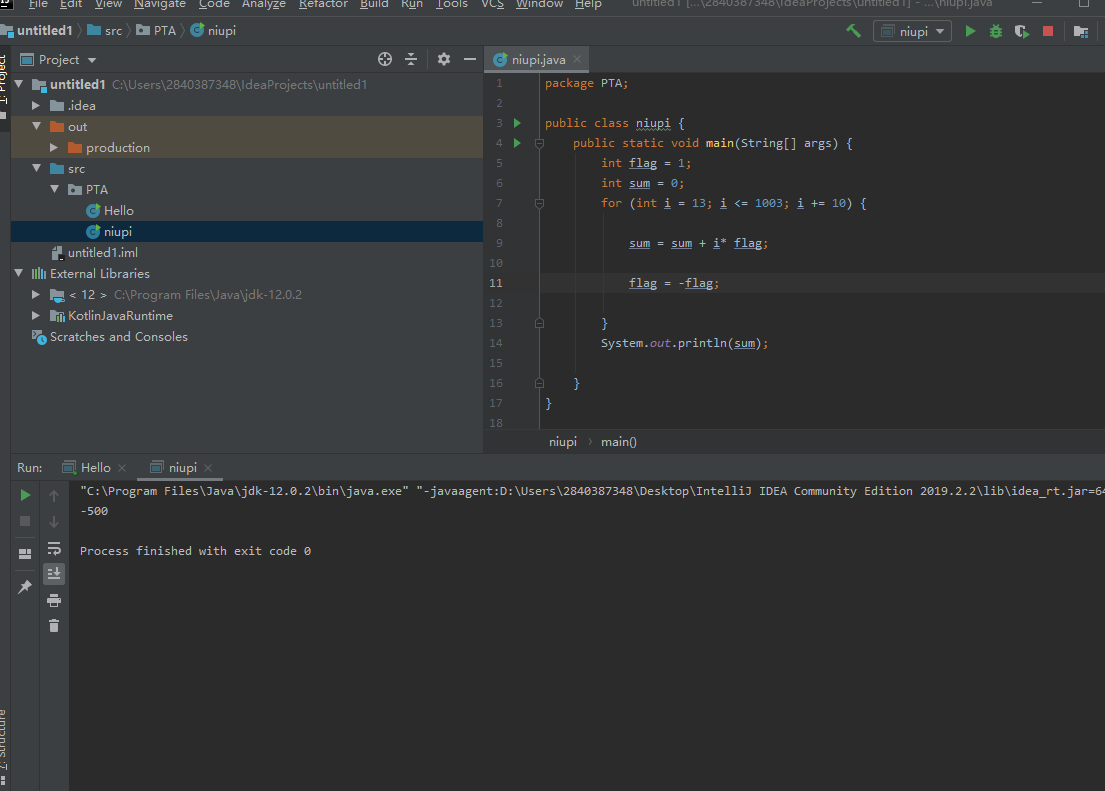Toggle scroll to end in the Run console

[54, 574]
